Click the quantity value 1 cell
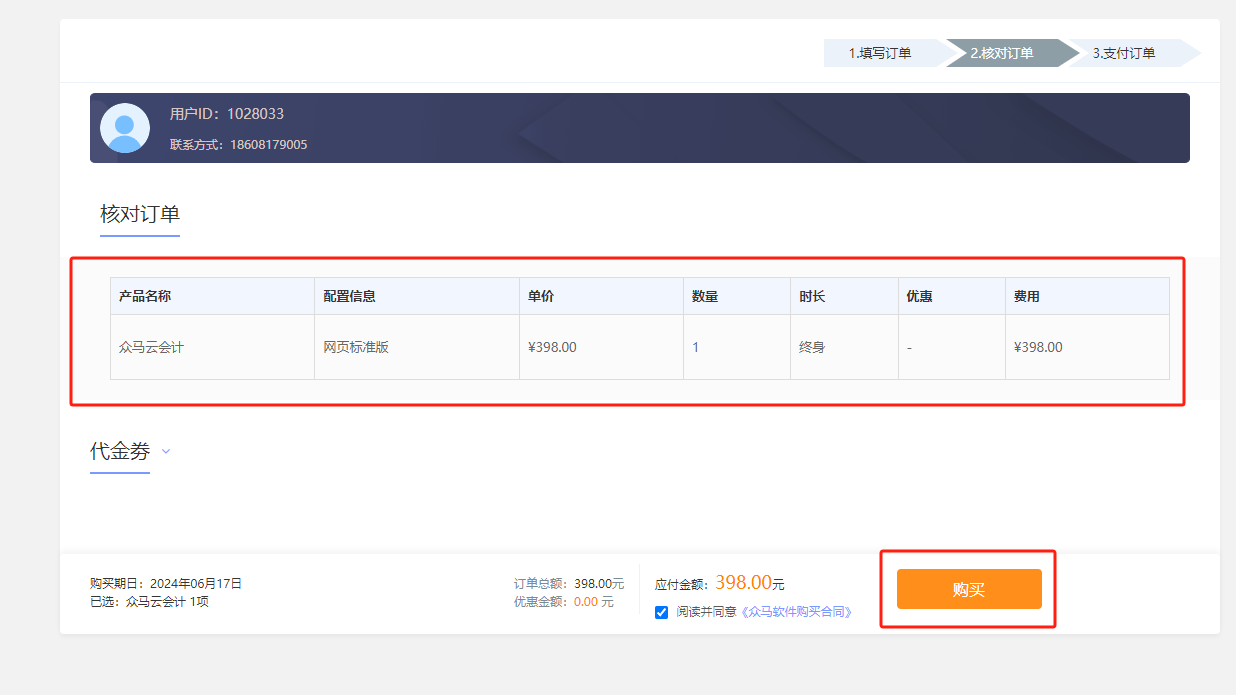The width and height of the screenshot is (1236, 695). 737,347
